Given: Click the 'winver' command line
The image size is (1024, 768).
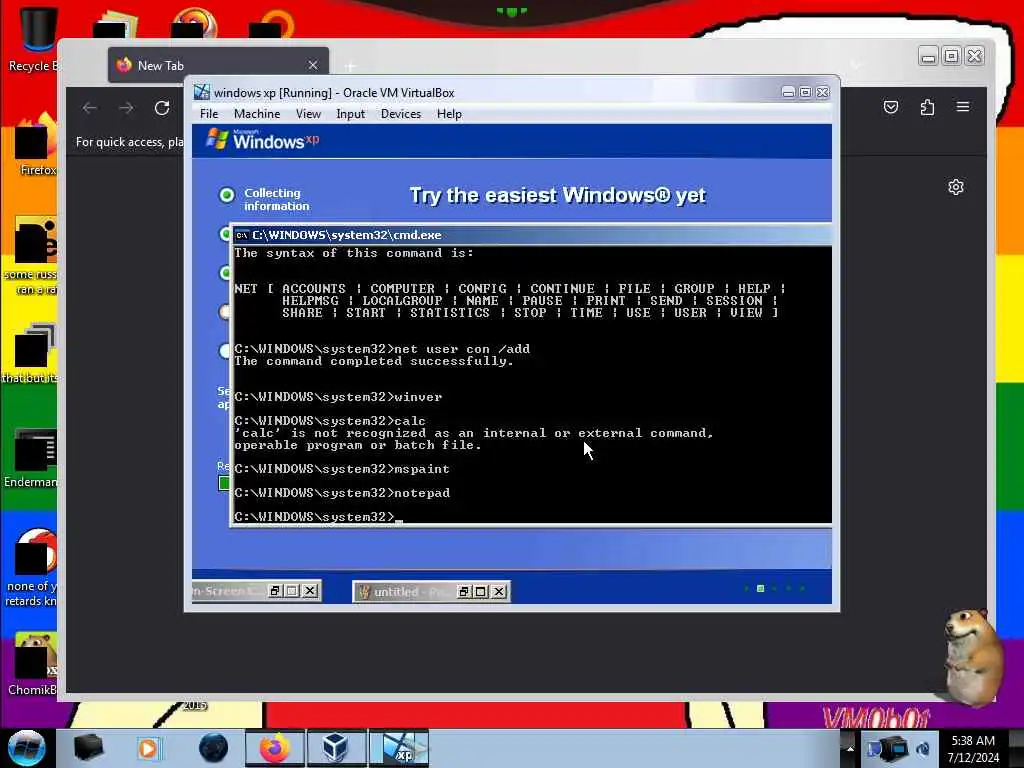Looking at the screenshot, I should click(338, 397).
